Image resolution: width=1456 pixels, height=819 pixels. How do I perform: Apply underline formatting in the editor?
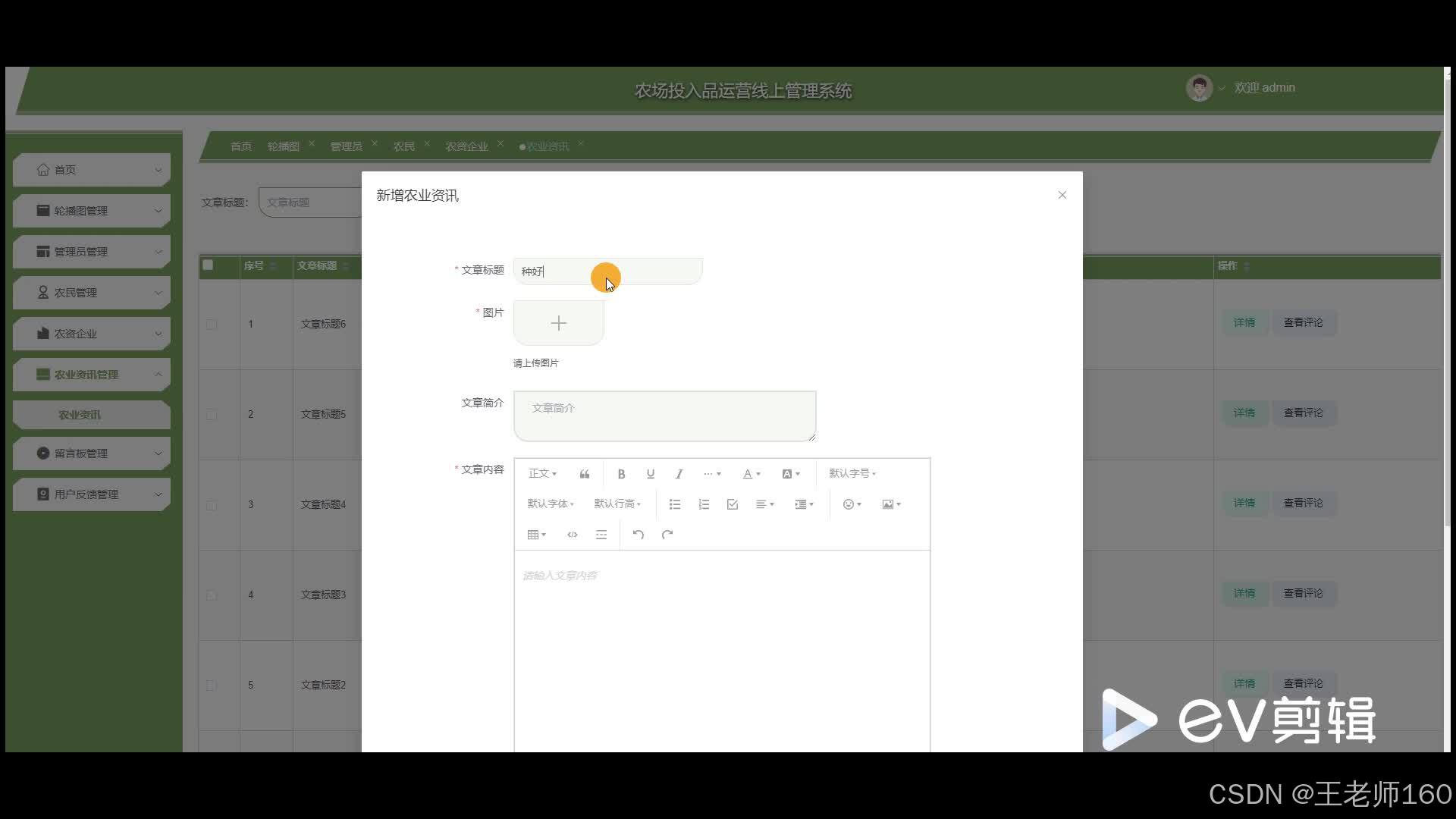(x=650, y=474)
